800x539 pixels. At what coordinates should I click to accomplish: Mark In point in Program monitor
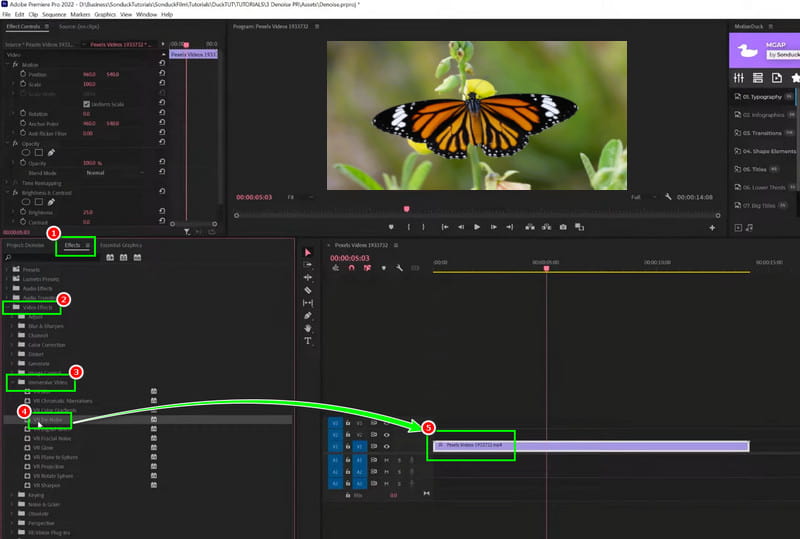coord(409,227)
